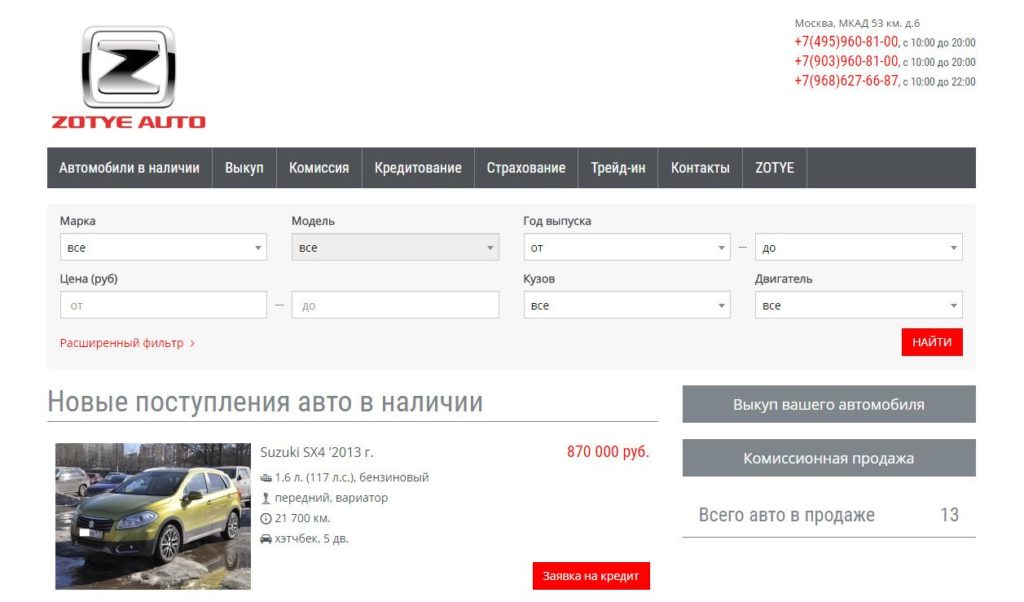This screenshot has width=1024, height=602.
Task: Open Автомобили в наличии menu item
Action: (x=129, y=168)
